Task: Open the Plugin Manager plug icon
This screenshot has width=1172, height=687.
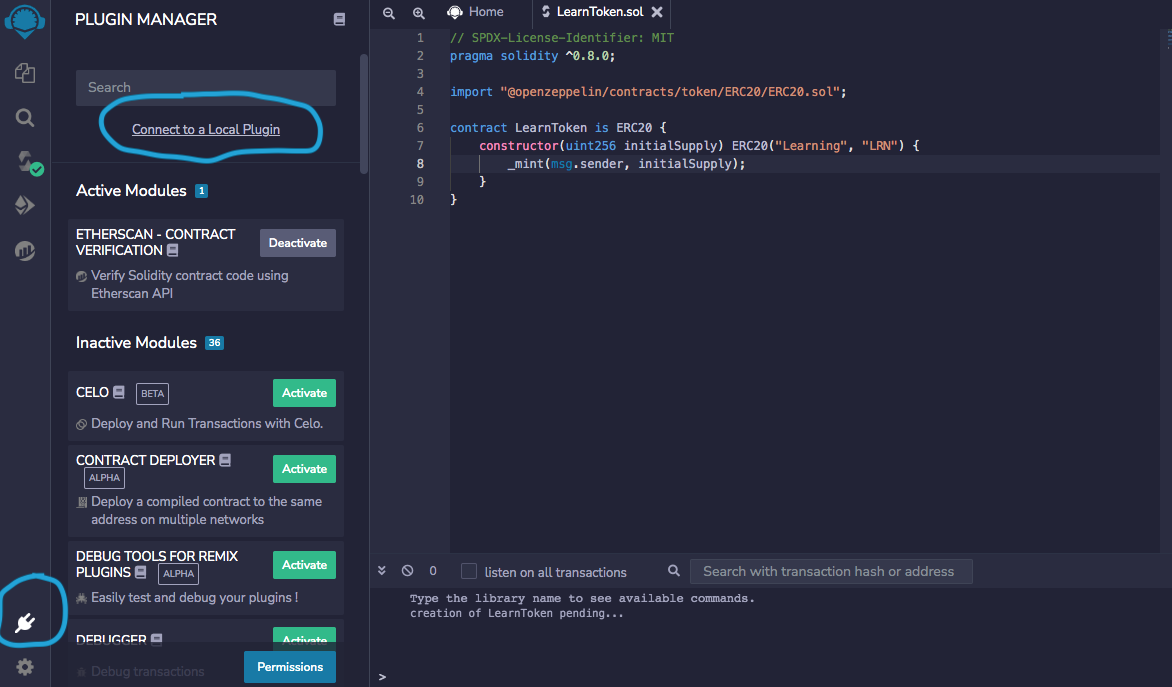Action: click(25, 622)
